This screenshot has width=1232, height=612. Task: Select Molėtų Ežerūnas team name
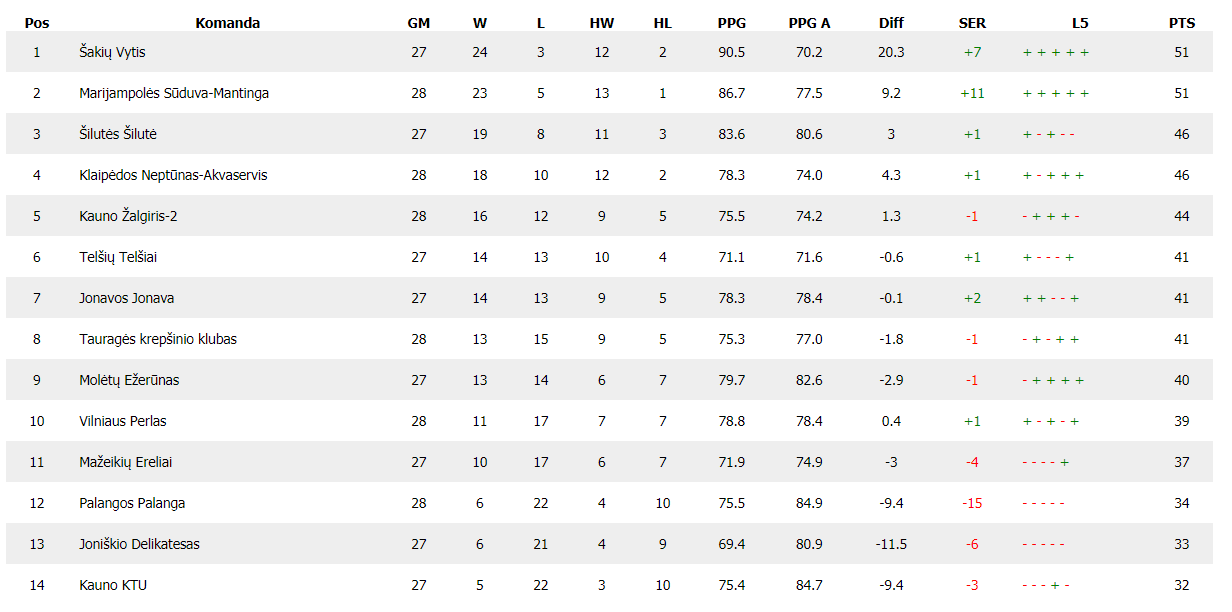129,380
